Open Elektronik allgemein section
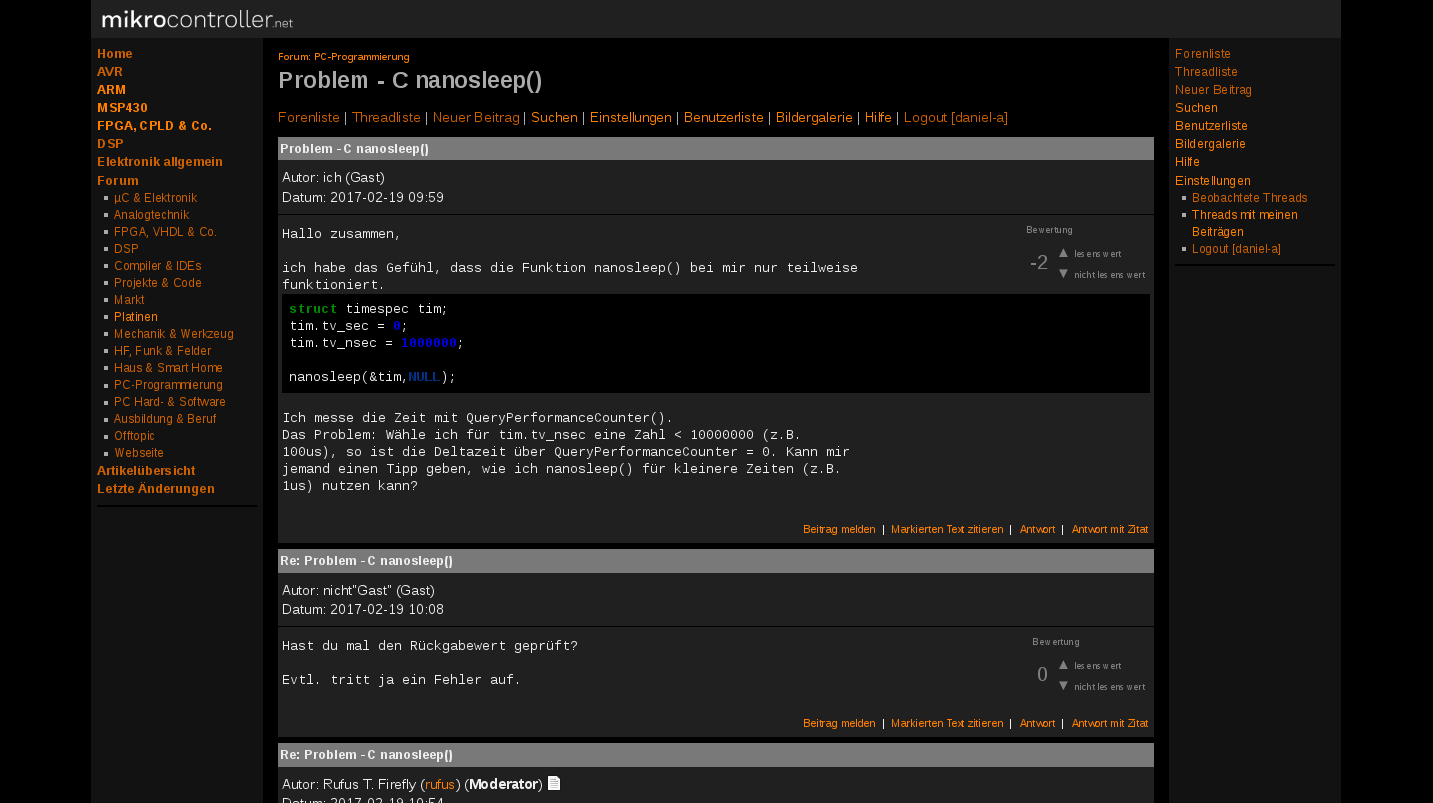 160,162
